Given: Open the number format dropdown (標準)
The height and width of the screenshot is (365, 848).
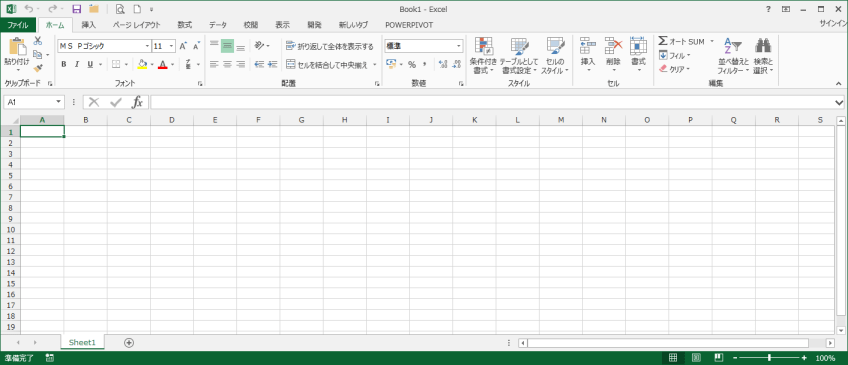Looking at the screenshot, I should click(x=459, y=47).
